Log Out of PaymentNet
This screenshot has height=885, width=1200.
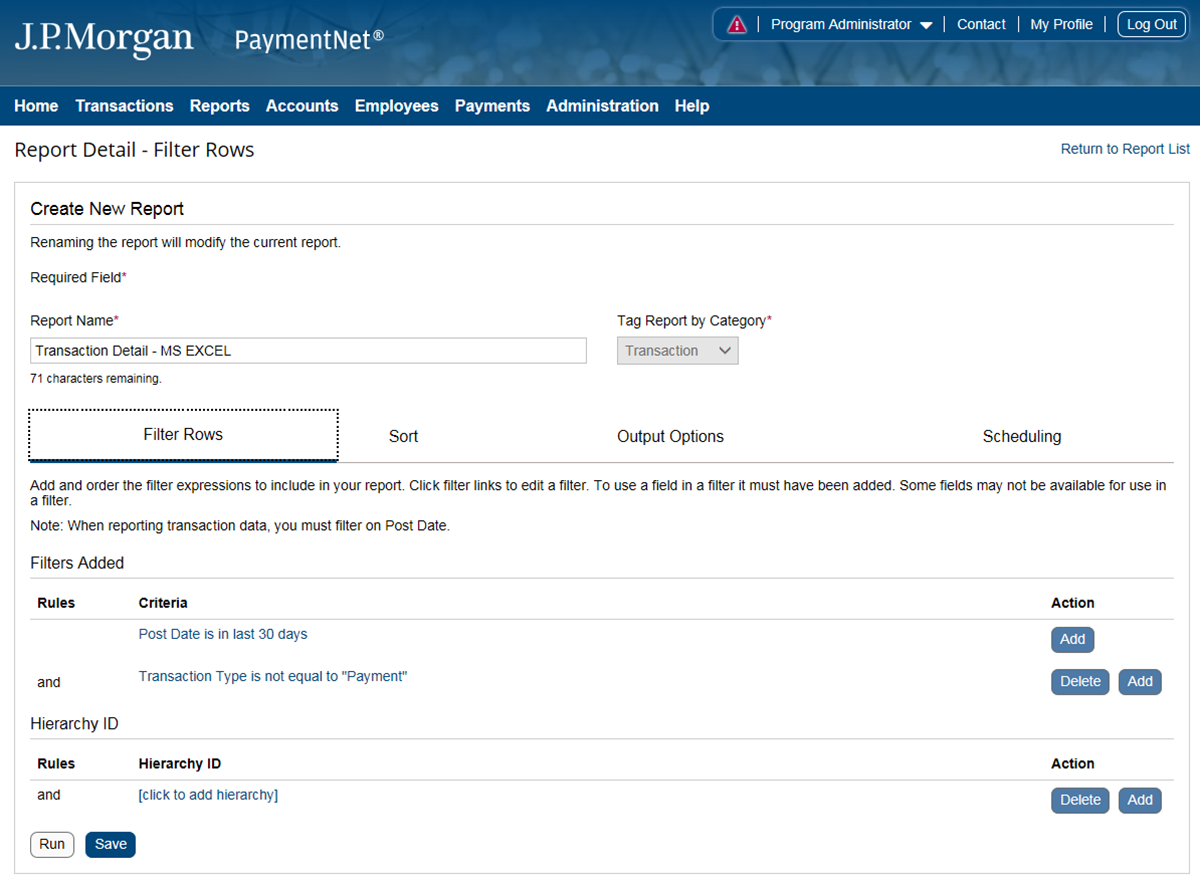1151,25
